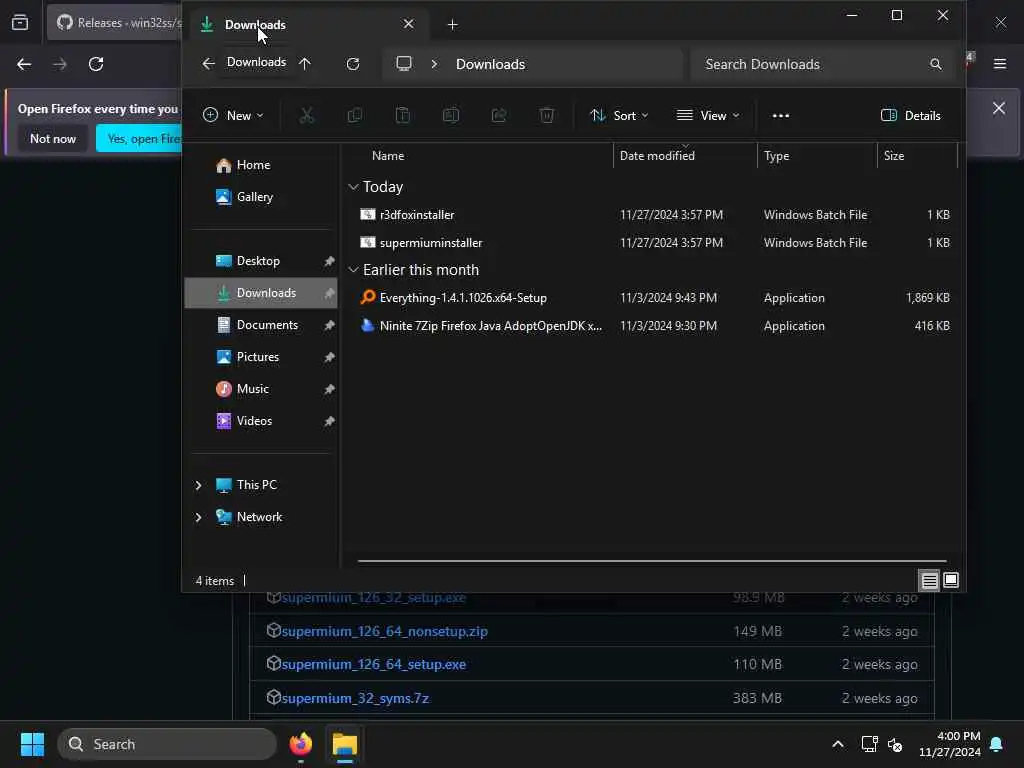This screenshot has height=768, width=1024.
Task: Show hidden system tray icons
Action: pyautogui.click(x=837, y=744)
